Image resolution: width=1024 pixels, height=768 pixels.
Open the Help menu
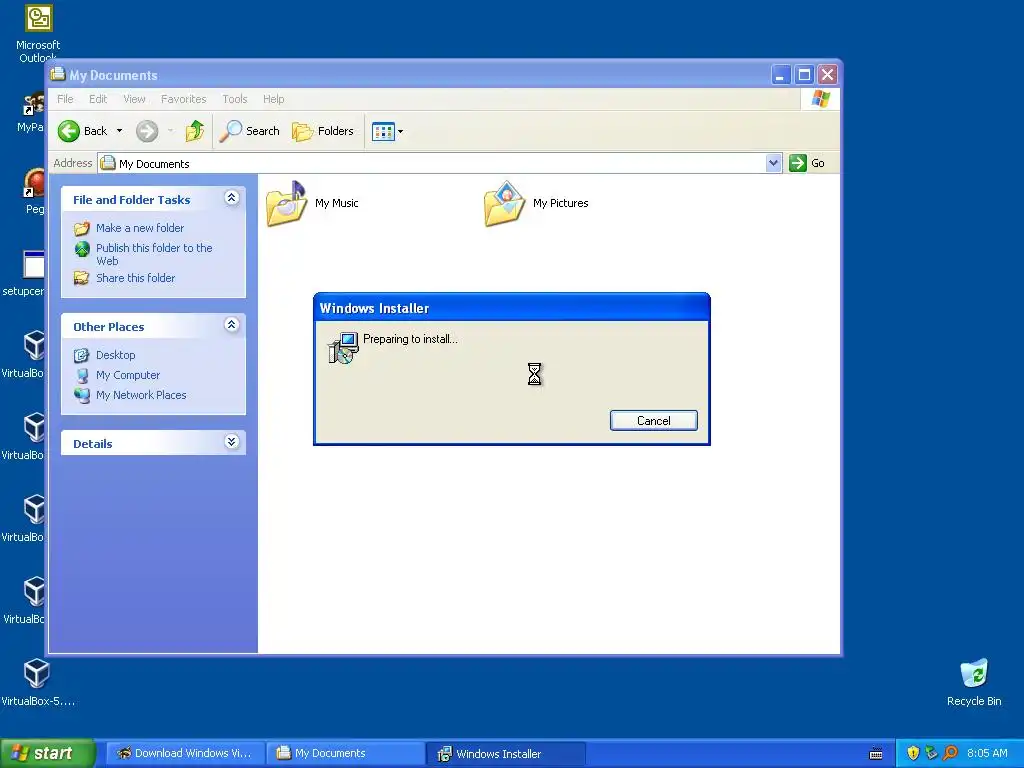coord(274,99)
